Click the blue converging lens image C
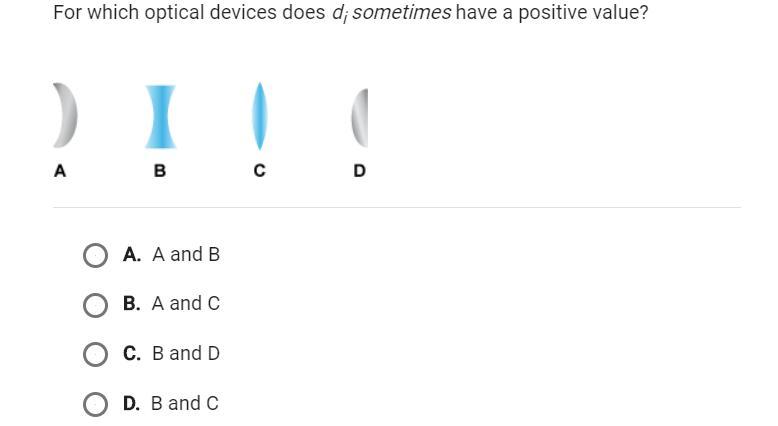 [259, 116]
